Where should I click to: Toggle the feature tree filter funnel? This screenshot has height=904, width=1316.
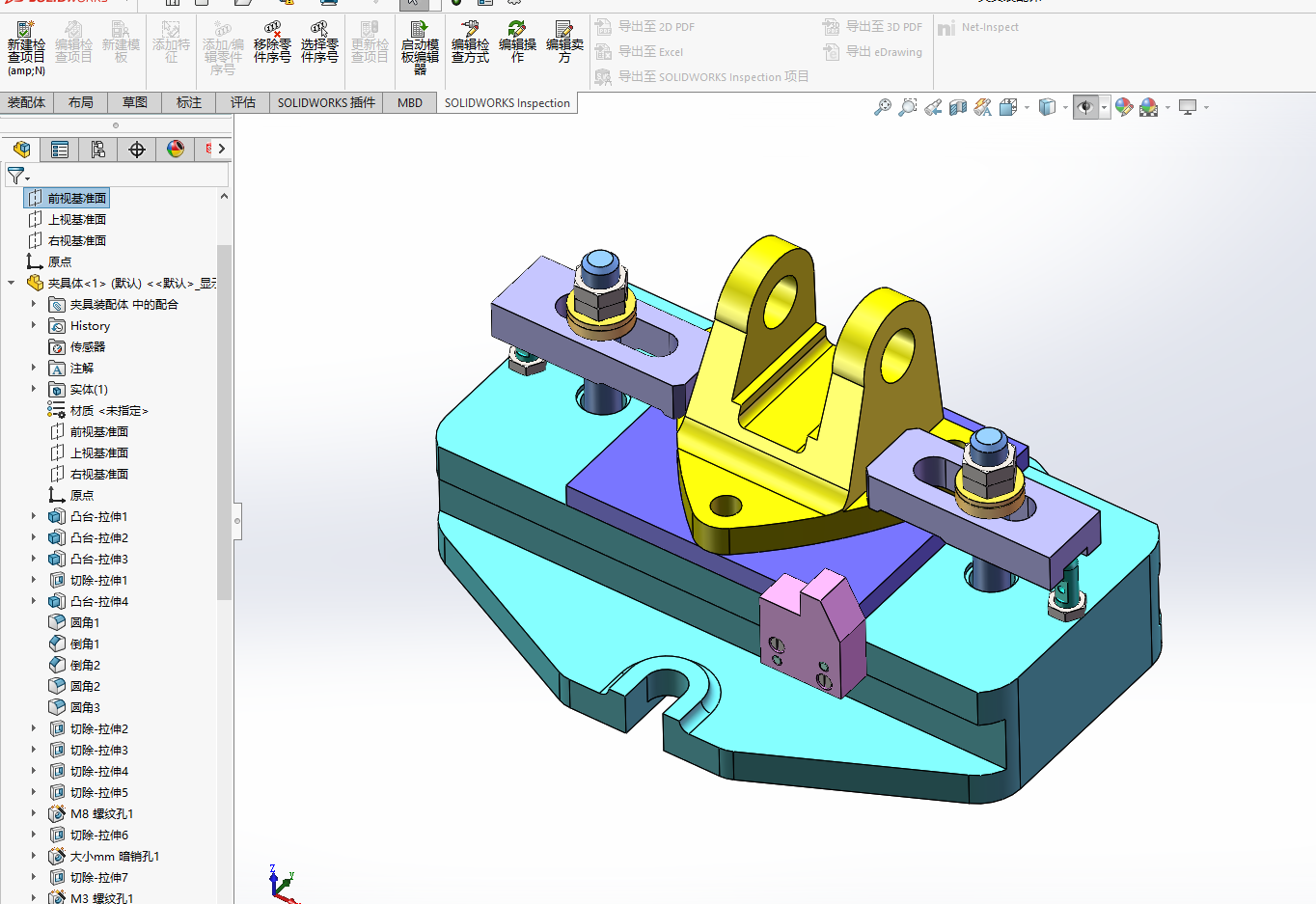(x=16, y=176)
